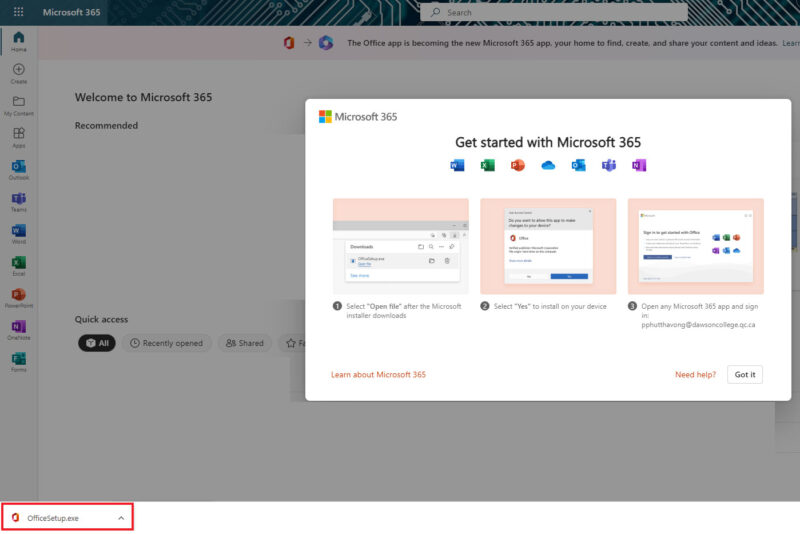This screenshot has height=534, width=800.
Task: Dismiss the dialog with Got it
Action: pyautogui.click(x=745, y=374)
